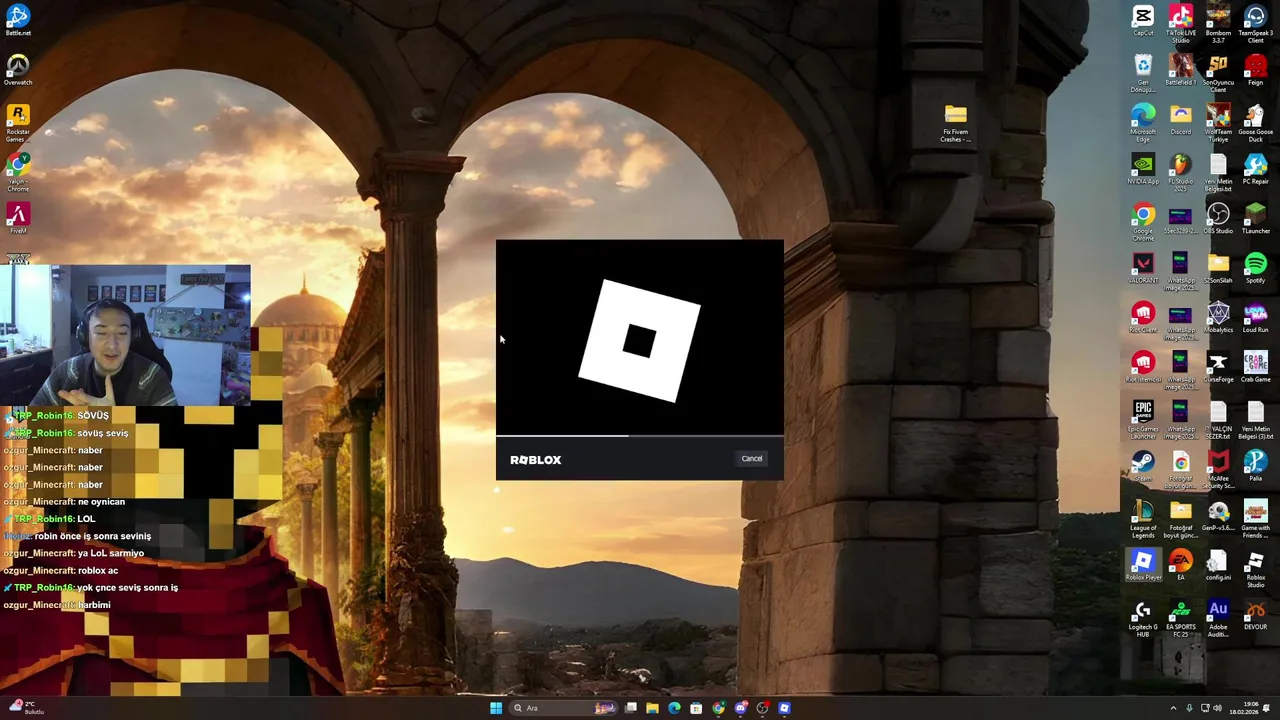This screenshot has width=1280, height=720.
Task: Cancel the Roblox launch
Action: coord(752,459)
